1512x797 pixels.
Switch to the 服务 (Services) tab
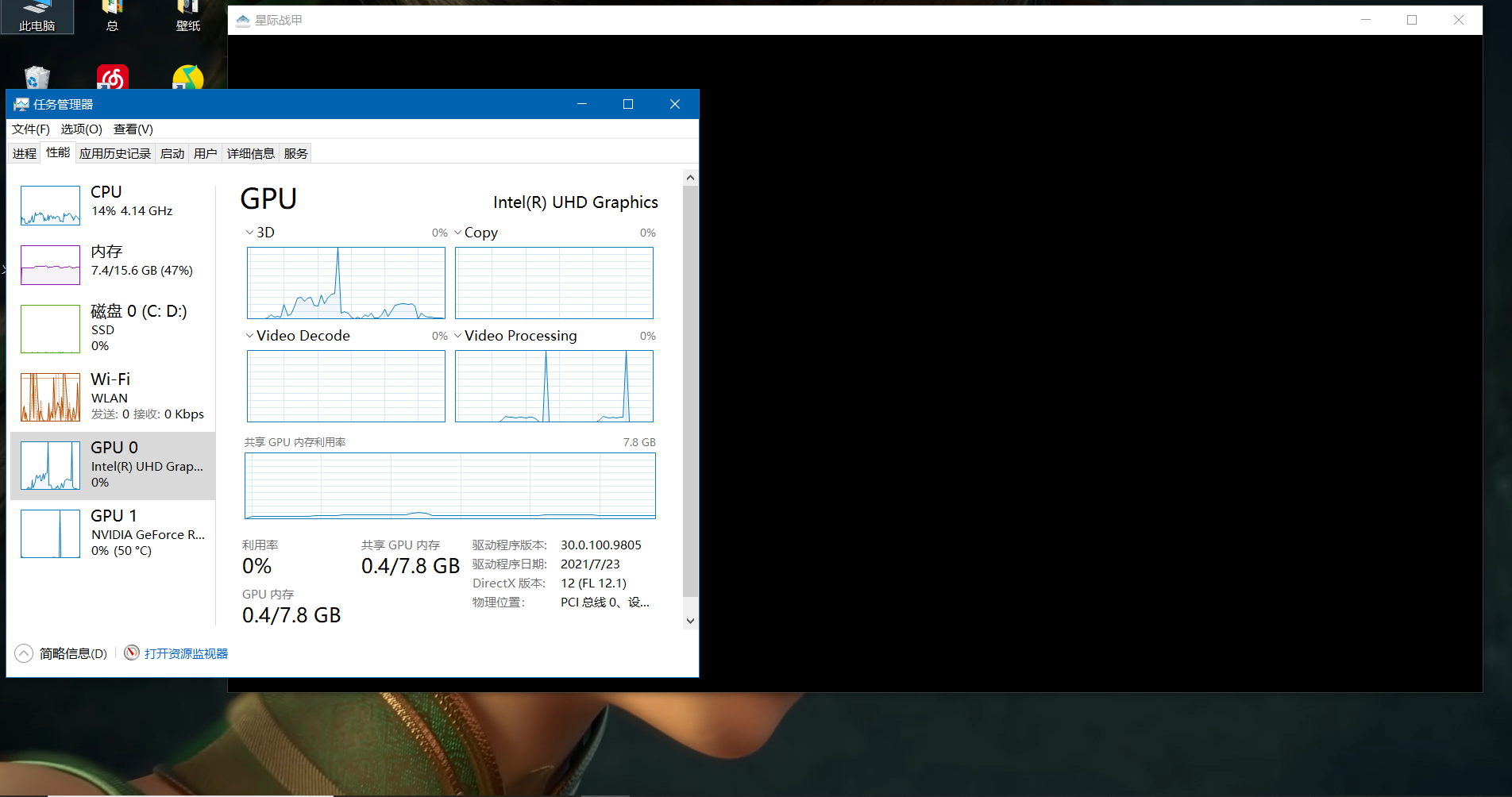point(295,152)
